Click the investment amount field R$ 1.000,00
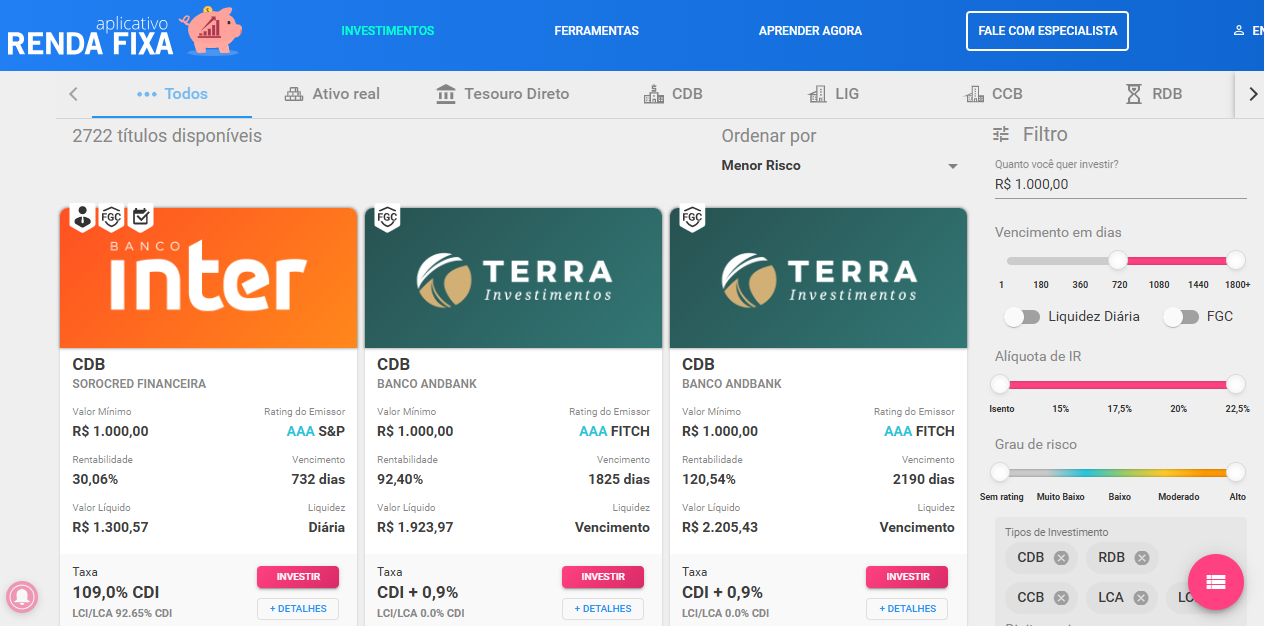 (1120, 185)
